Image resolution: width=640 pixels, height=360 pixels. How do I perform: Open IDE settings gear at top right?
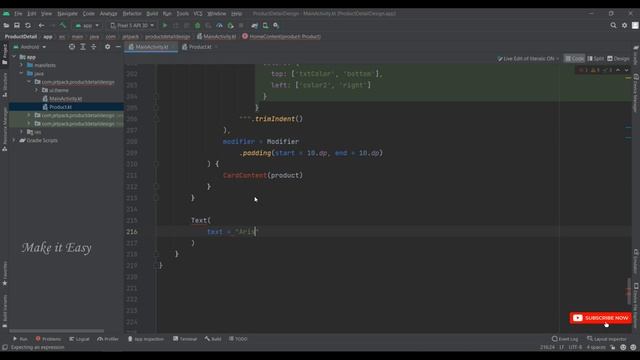coord(624,25)
